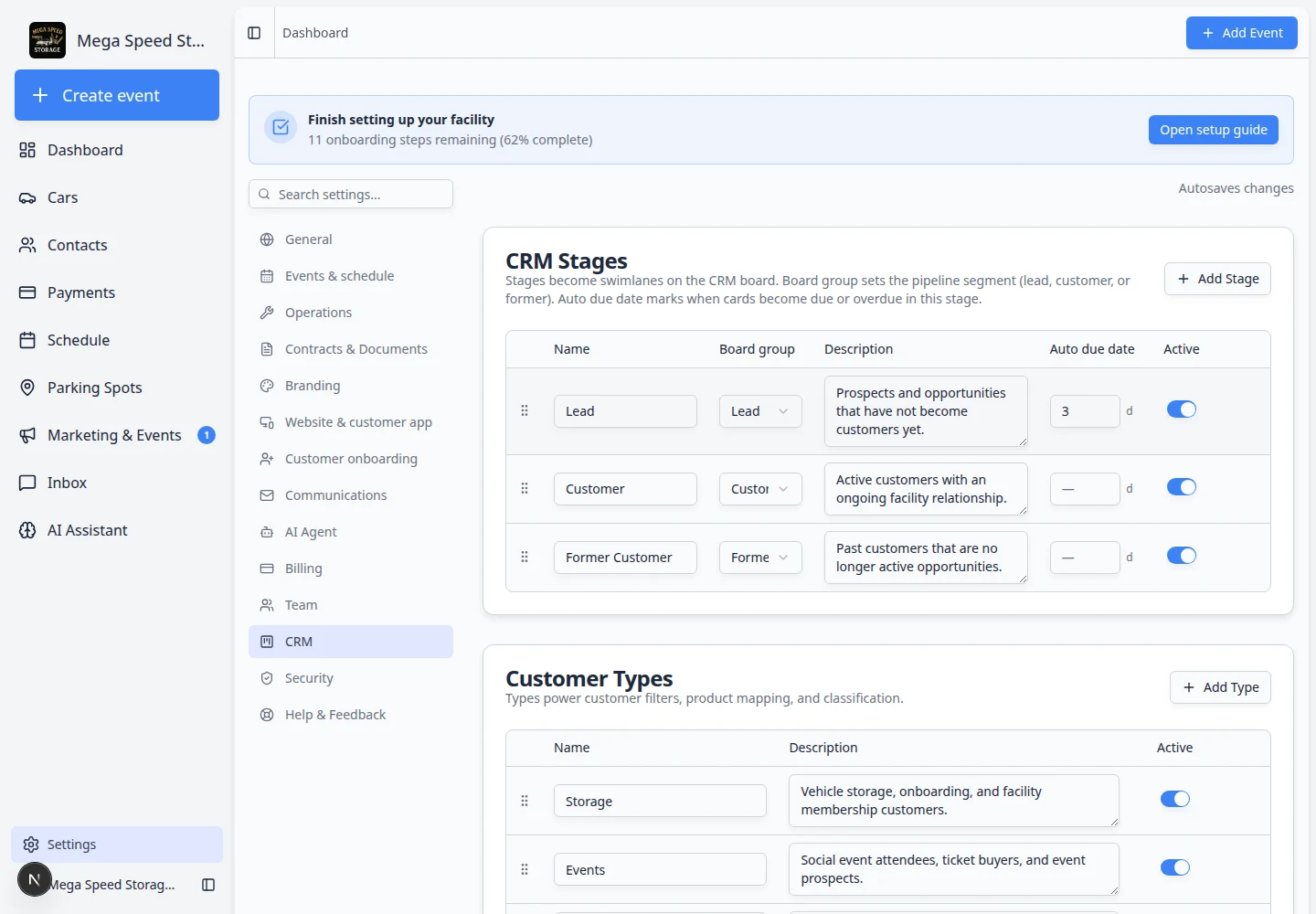Image resolution: width=1316 pixels, height=914 pixels.
Task: Click the Lead stage description textarea
Action: point(926,411)
